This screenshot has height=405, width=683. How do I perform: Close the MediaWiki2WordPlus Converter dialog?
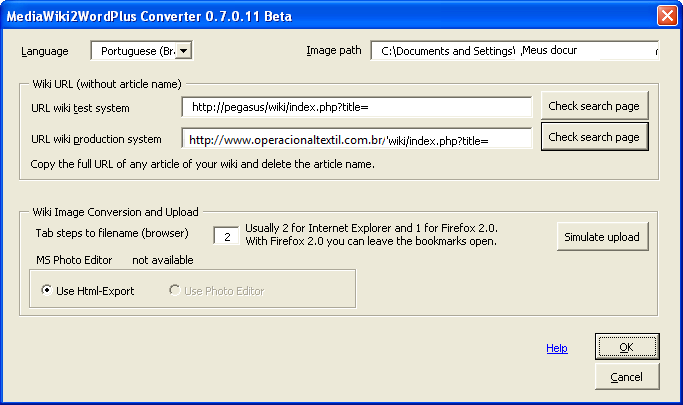pyautogui.click(x=667, y=15)
